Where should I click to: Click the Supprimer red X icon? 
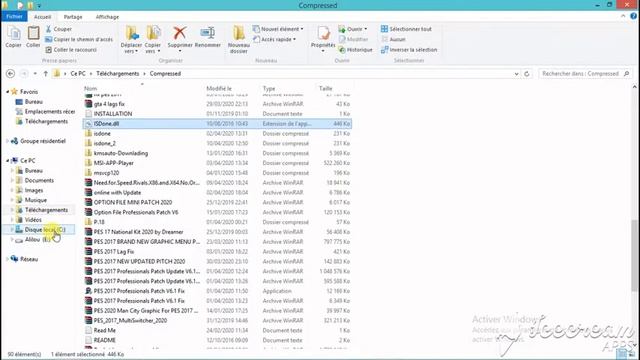coord(180,33)
